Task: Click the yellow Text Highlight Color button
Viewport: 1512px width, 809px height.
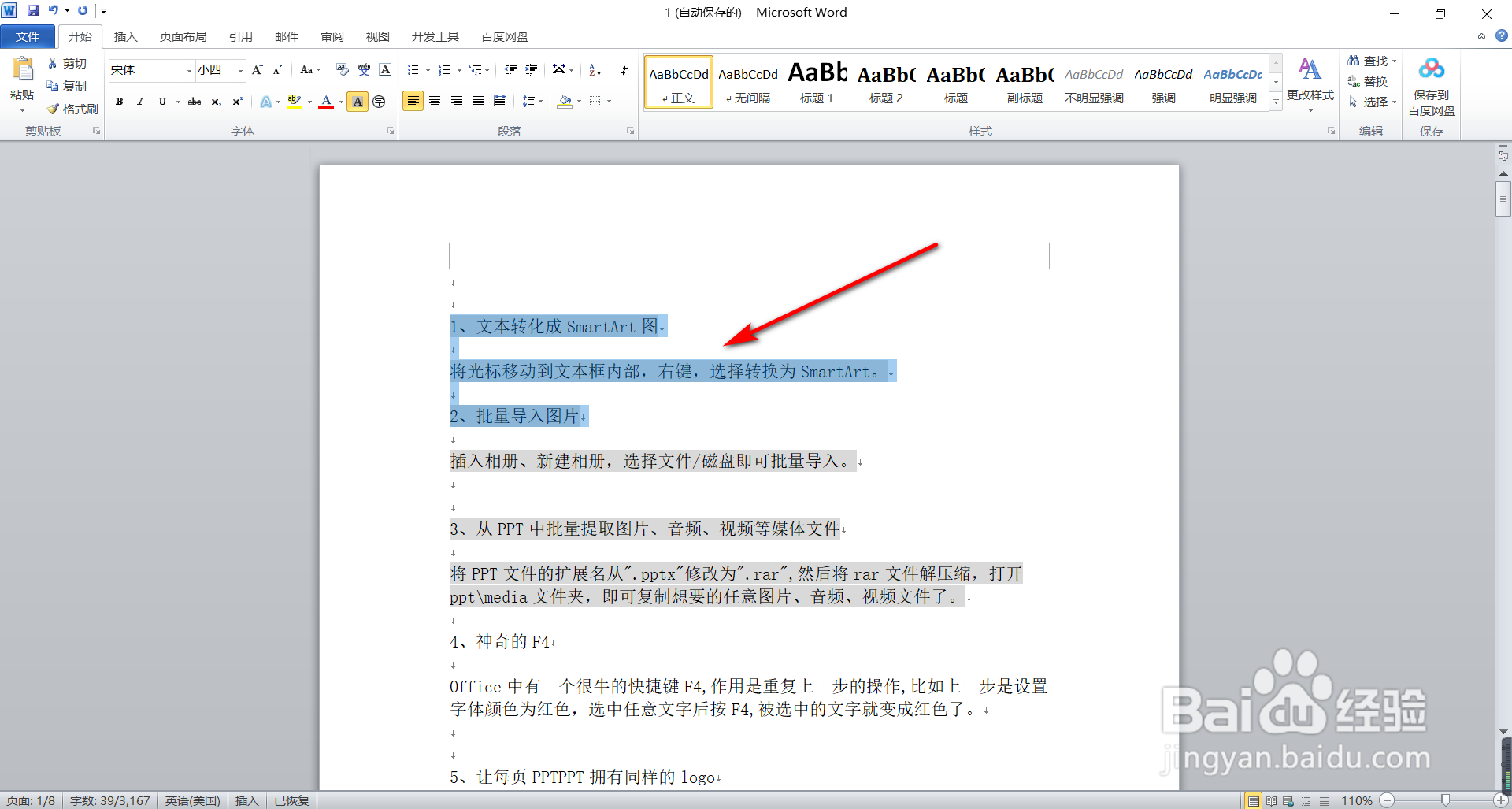Action: pyautogui.click(x=295, y=102)
